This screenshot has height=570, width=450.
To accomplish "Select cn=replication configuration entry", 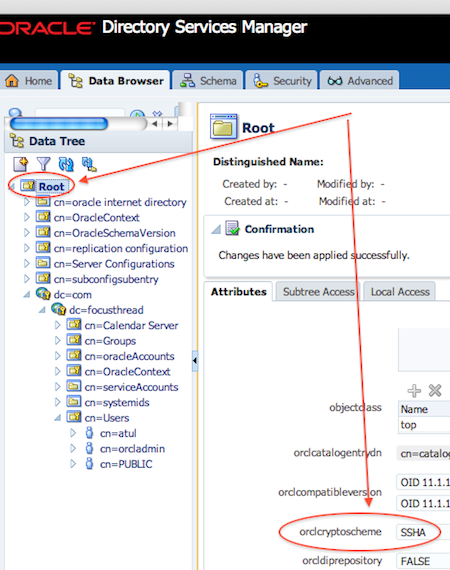I will [x=121, y=248].
